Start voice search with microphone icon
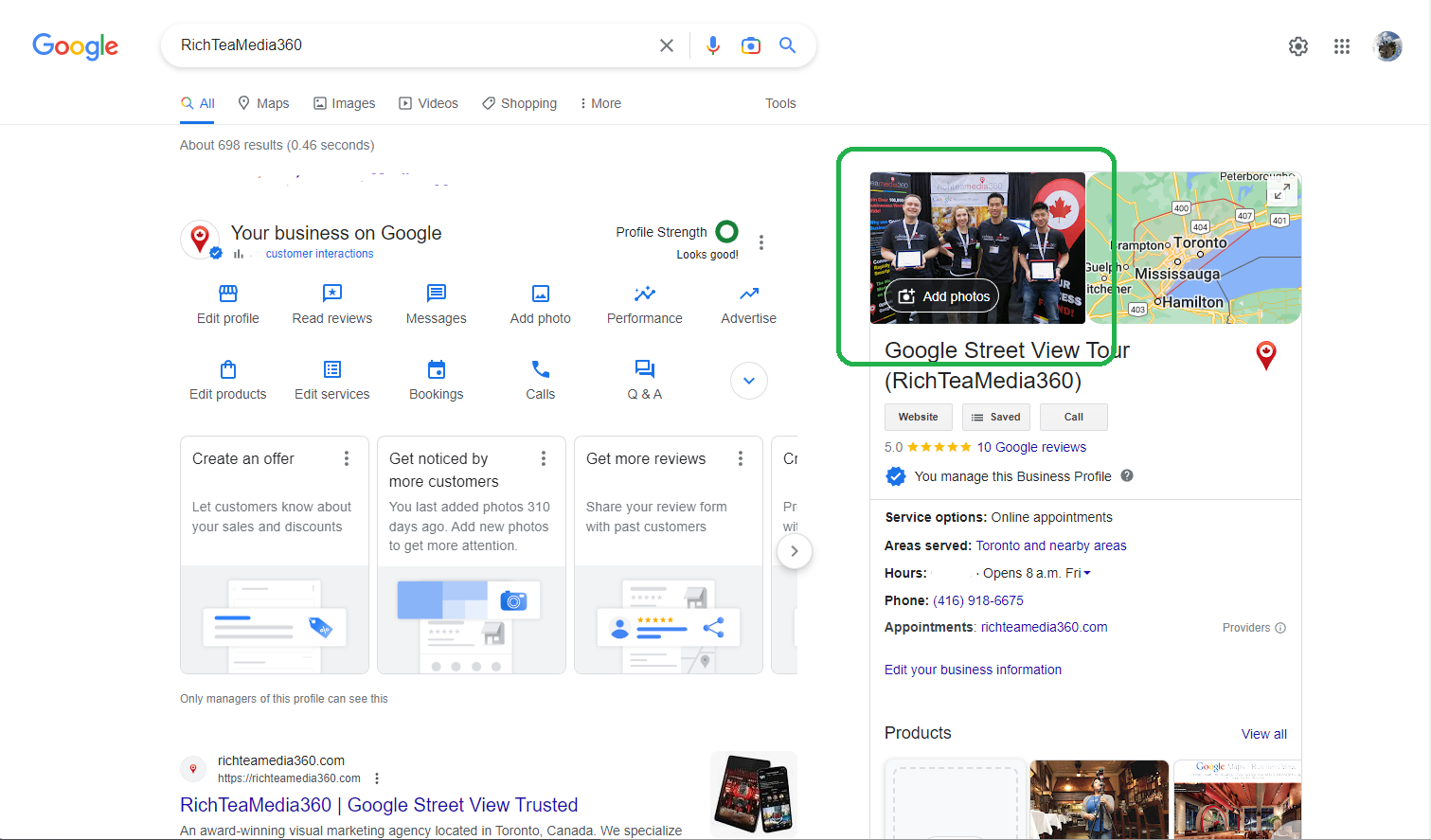 pyautogui.click(x=713, y=45)
